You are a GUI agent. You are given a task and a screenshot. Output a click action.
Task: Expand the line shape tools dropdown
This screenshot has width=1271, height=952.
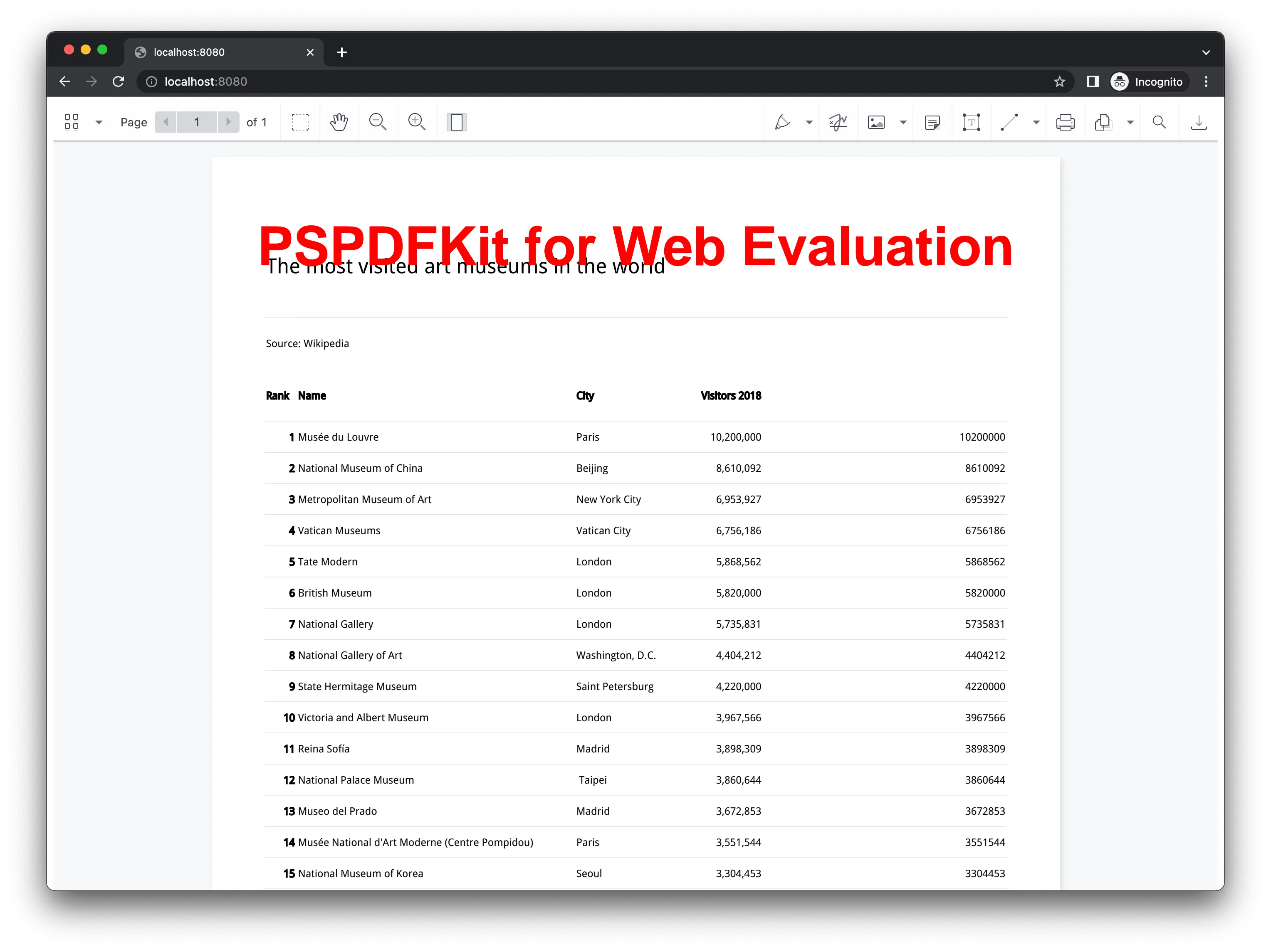tap(1036, 122)
